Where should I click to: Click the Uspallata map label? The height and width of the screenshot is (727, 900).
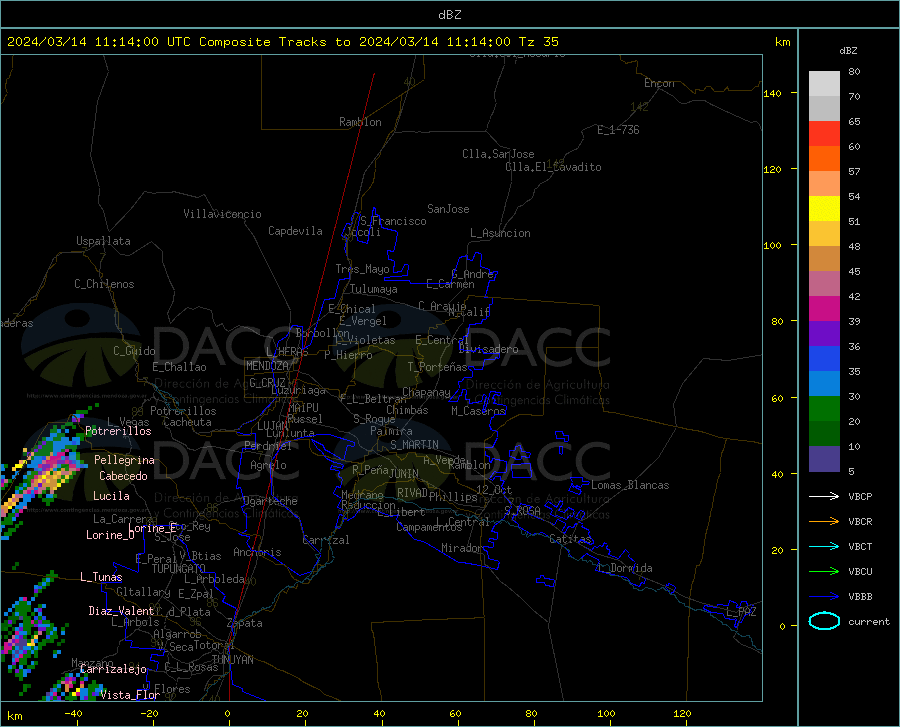(103, 241)
